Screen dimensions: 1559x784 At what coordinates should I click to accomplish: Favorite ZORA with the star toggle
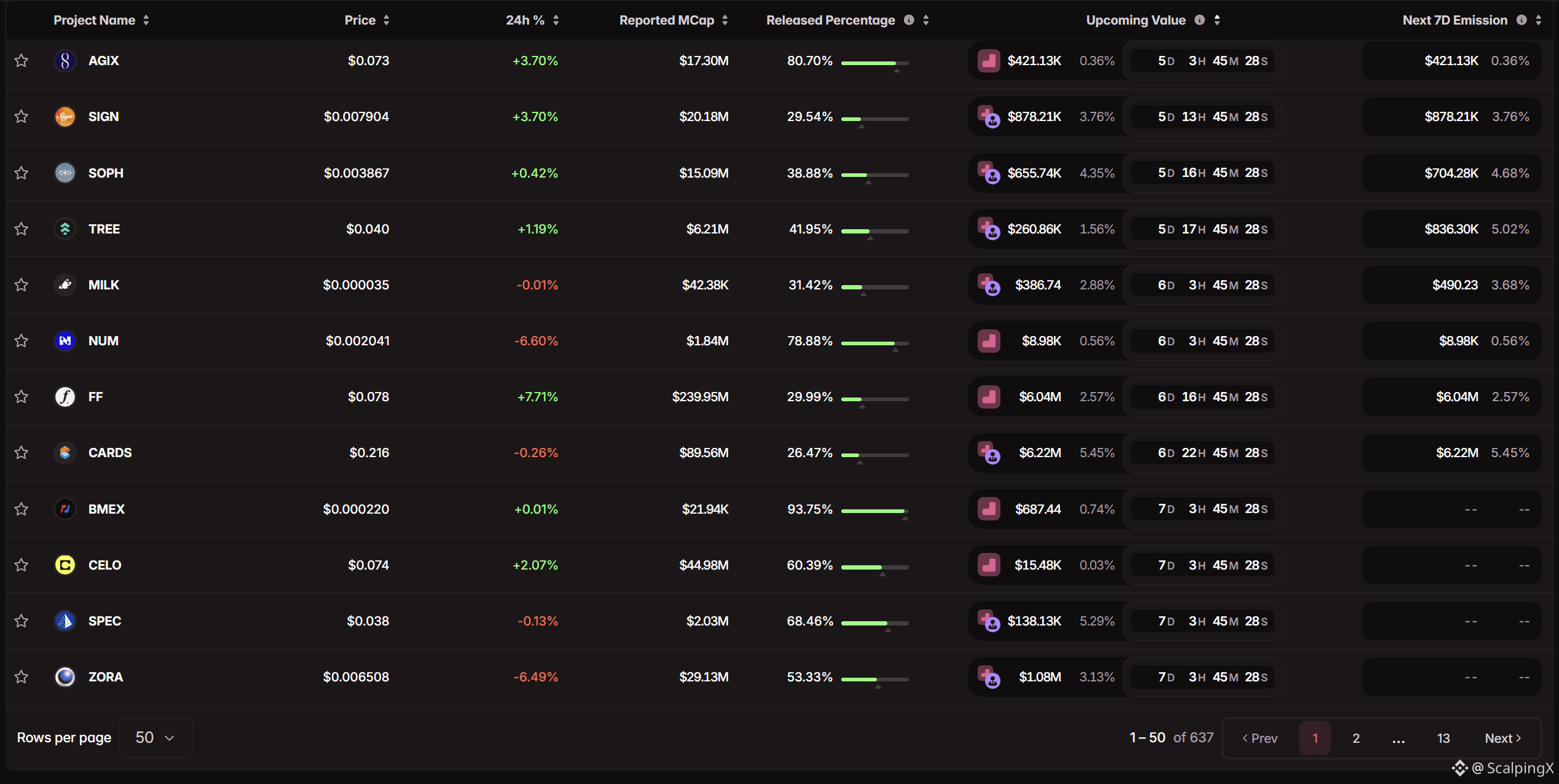pyautogui.click(x=22, y=677)
